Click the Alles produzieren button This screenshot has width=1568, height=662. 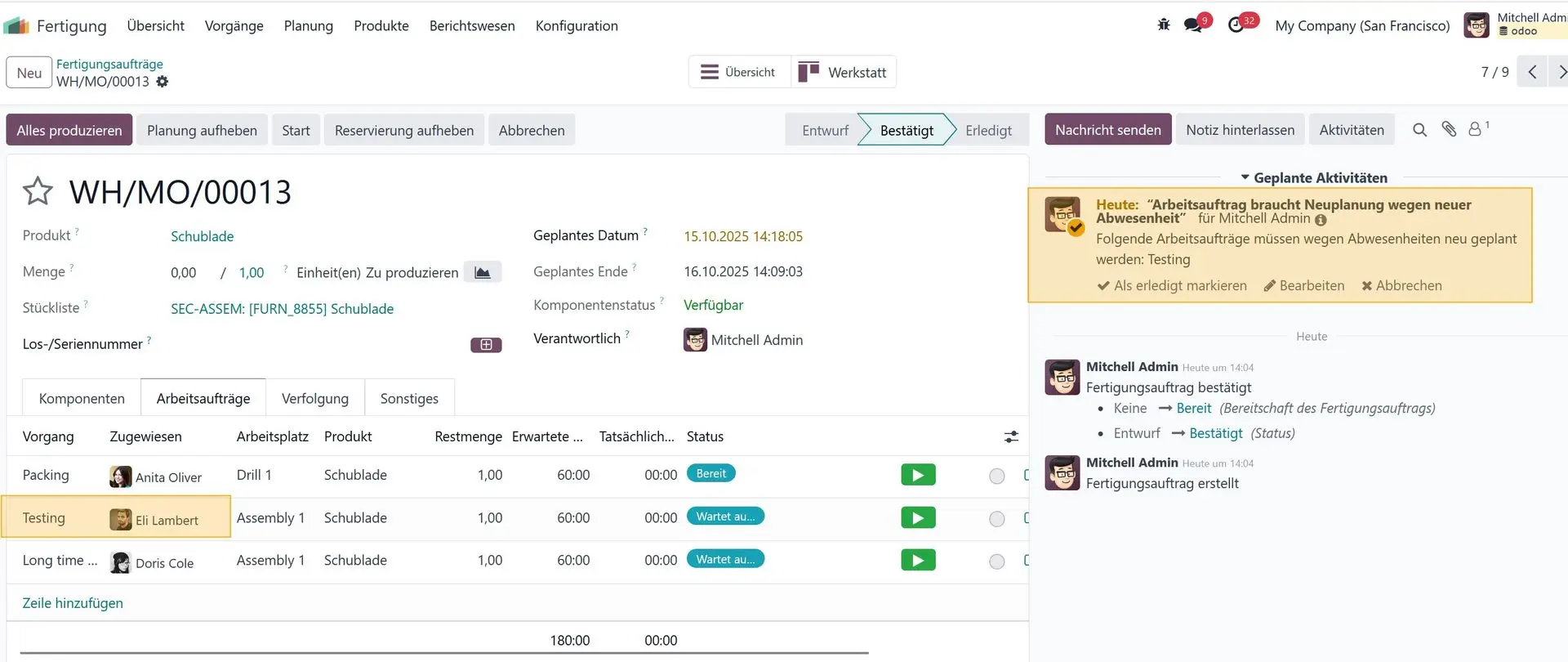(69, 131)
